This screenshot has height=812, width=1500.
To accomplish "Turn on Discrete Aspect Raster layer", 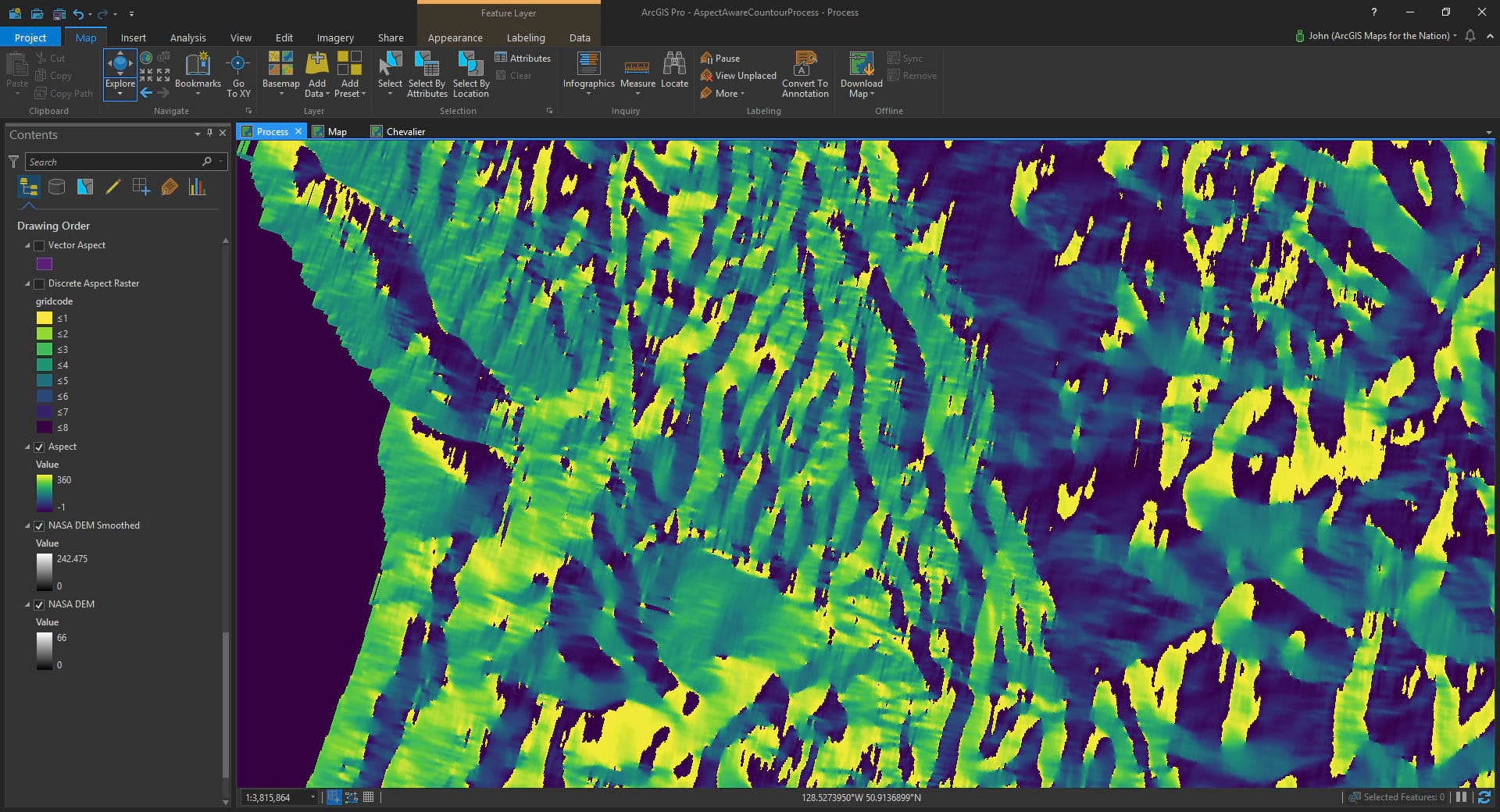I will tap(39, 283).
